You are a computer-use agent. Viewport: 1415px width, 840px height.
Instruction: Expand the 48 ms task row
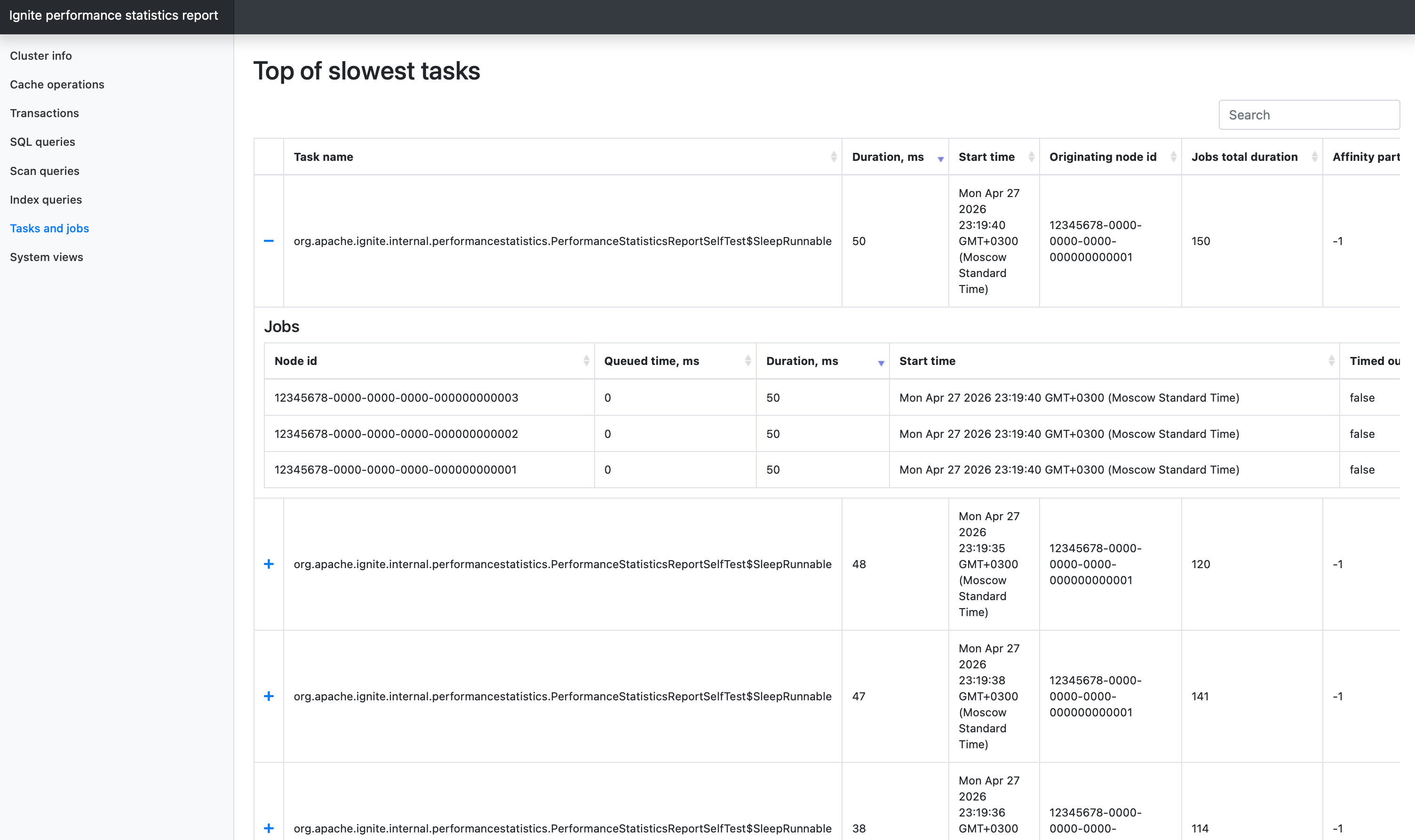click(269, 564)
